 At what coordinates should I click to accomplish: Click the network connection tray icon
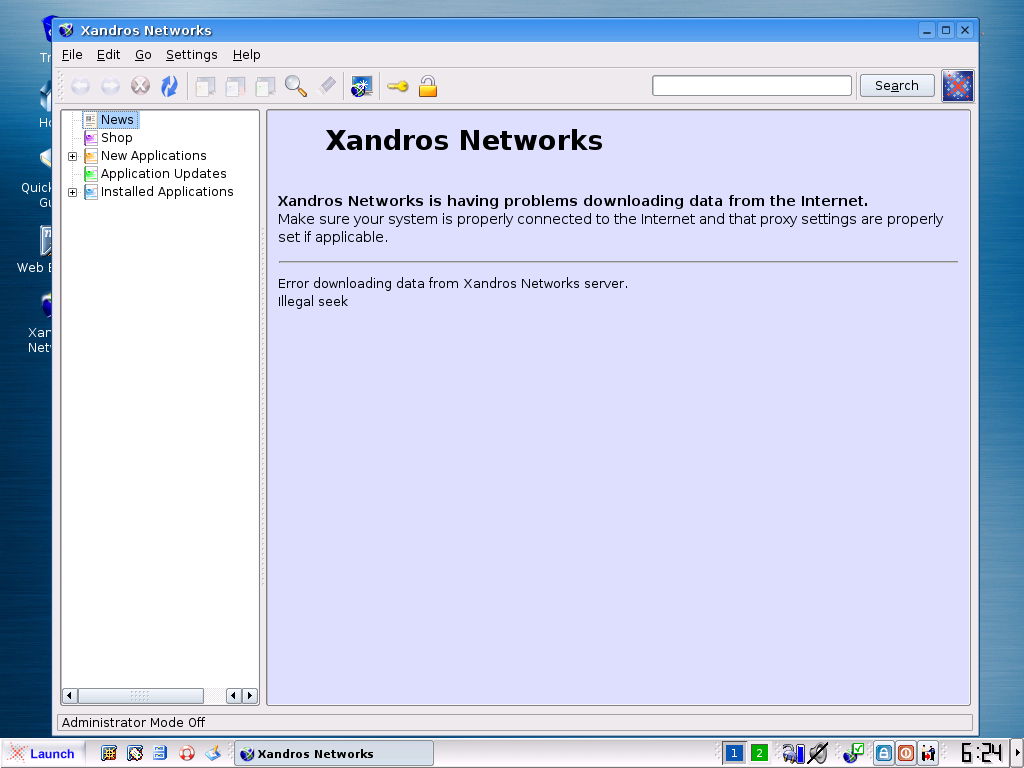tap(793, 754)
